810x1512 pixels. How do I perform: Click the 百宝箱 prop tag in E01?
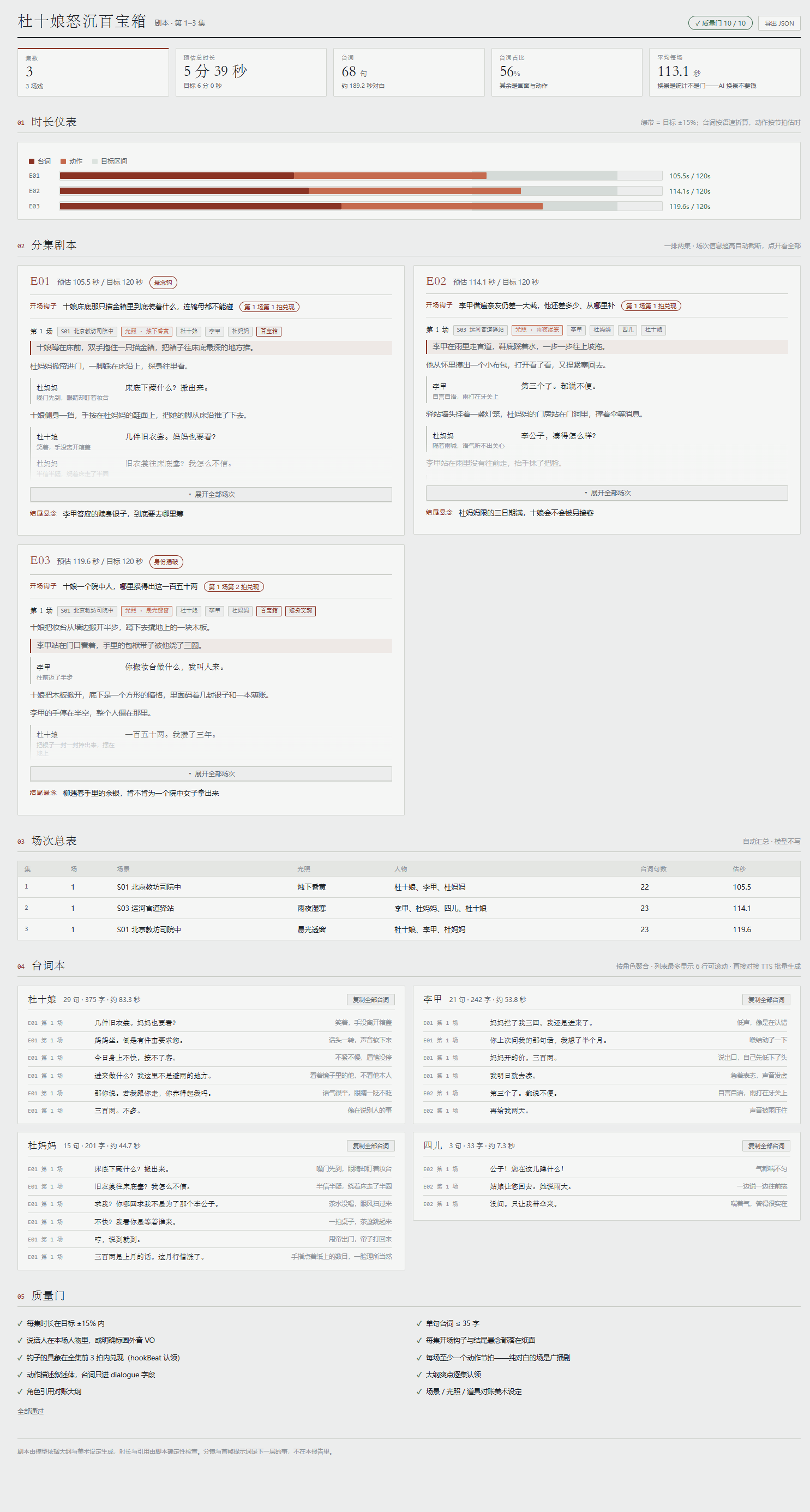pyautogui.click(x=269, y=332)
